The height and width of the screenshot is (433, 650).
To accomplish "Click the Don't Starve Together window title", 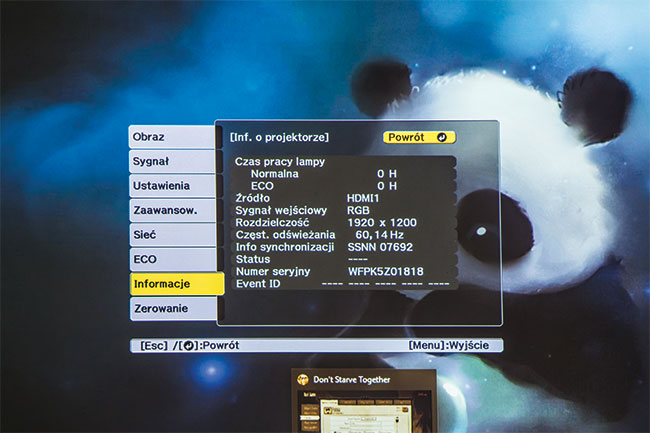I will pyautogui.click(x=352, y=380).
